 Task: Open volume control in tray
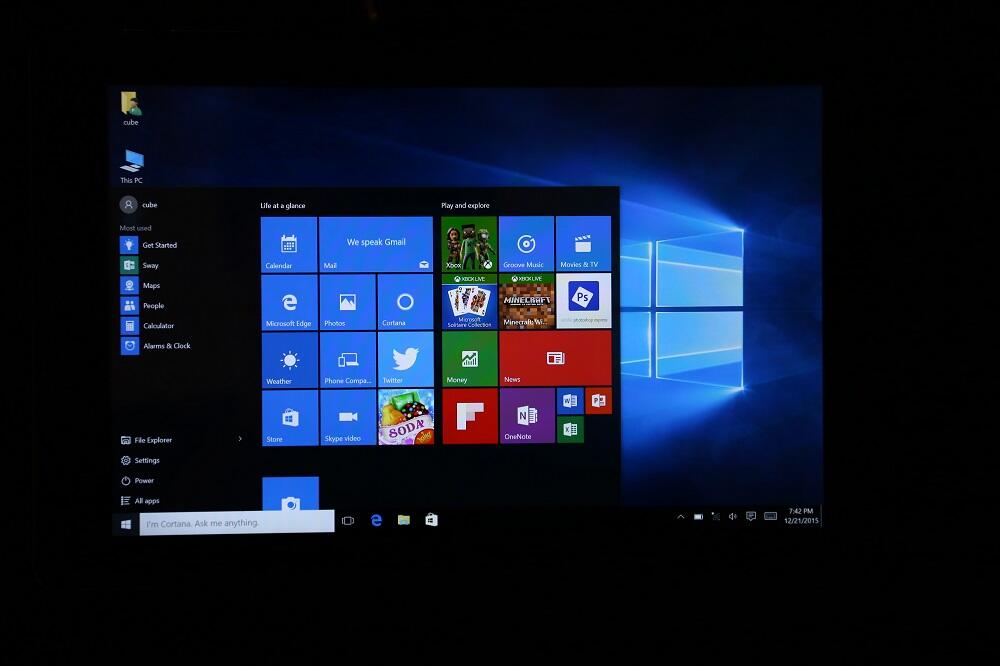733,517
